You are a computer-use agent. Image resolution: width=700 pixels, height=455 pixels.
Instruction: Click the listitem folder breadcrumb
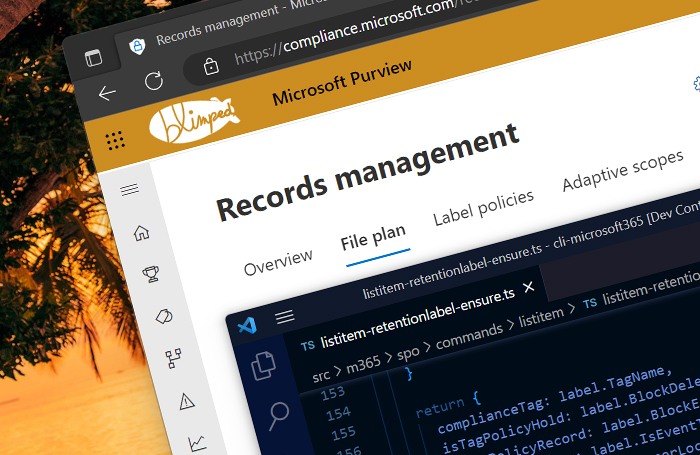(x=541, y=317)
